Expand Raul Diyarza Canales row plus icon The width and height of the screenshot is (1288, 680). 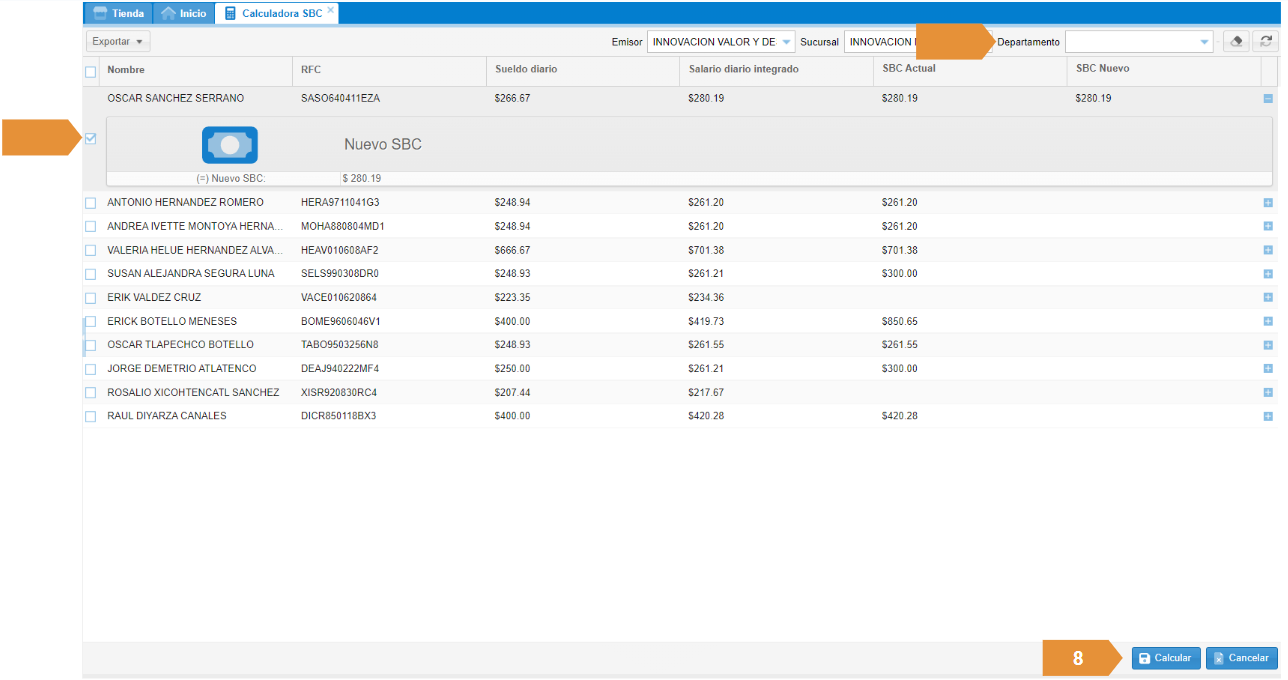point(1268,416)
